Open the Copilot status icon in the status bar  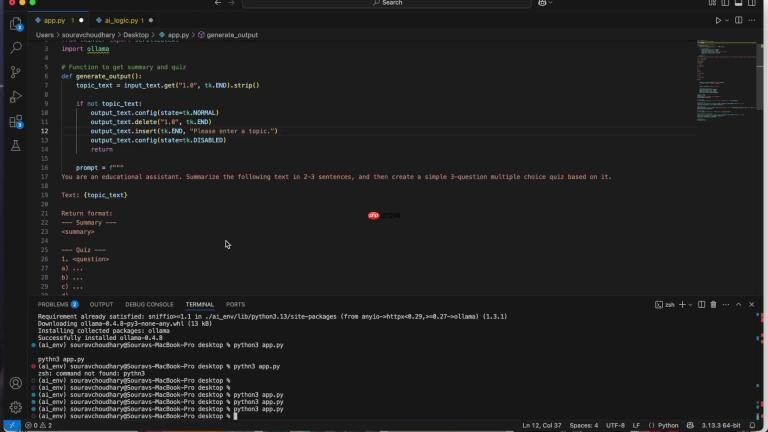coord(690,426)
